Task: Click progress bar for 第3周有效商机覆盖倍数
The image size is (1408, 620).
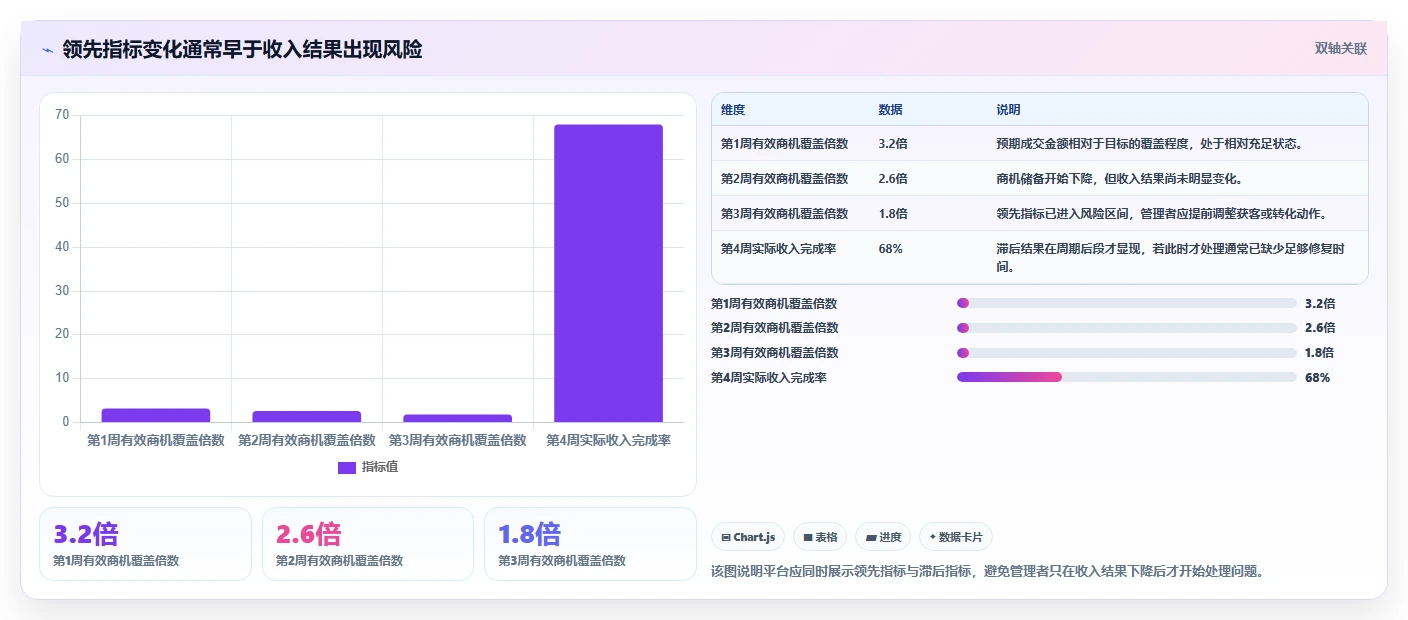Action: click(x=1127, y=353)
